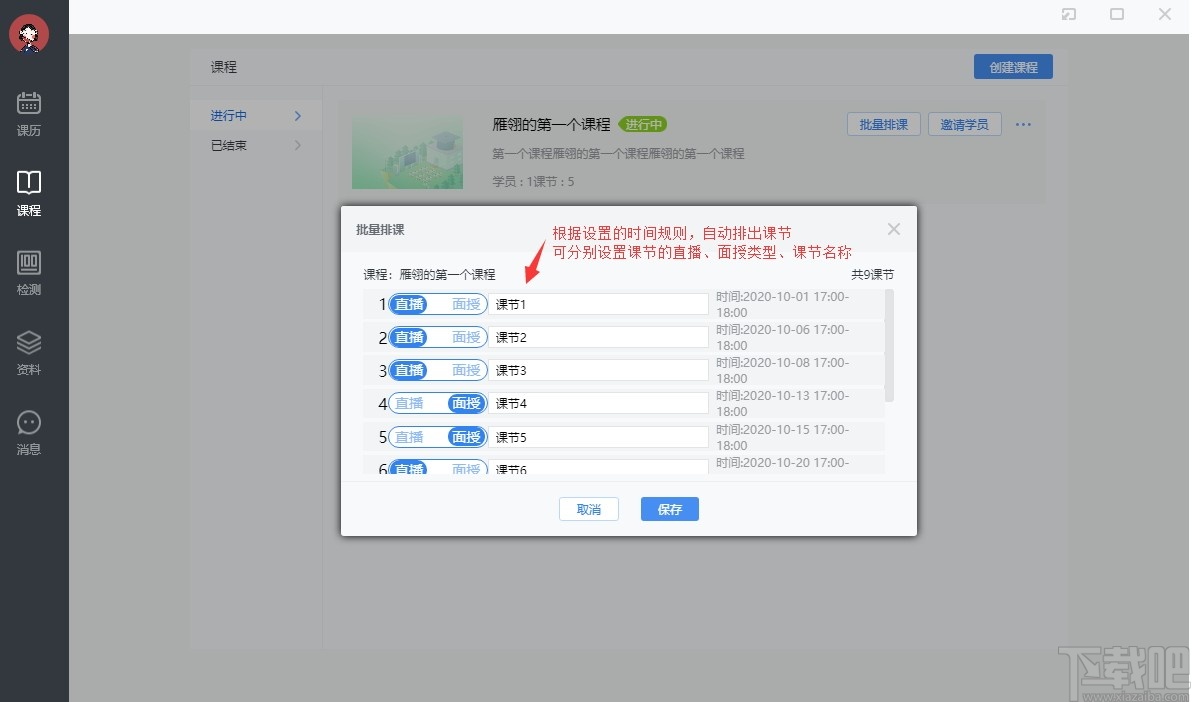The height and width of the screenshot is (702, 1193).
Task: Switch 课节1 to 面授 mode
Action: [466, 304]
